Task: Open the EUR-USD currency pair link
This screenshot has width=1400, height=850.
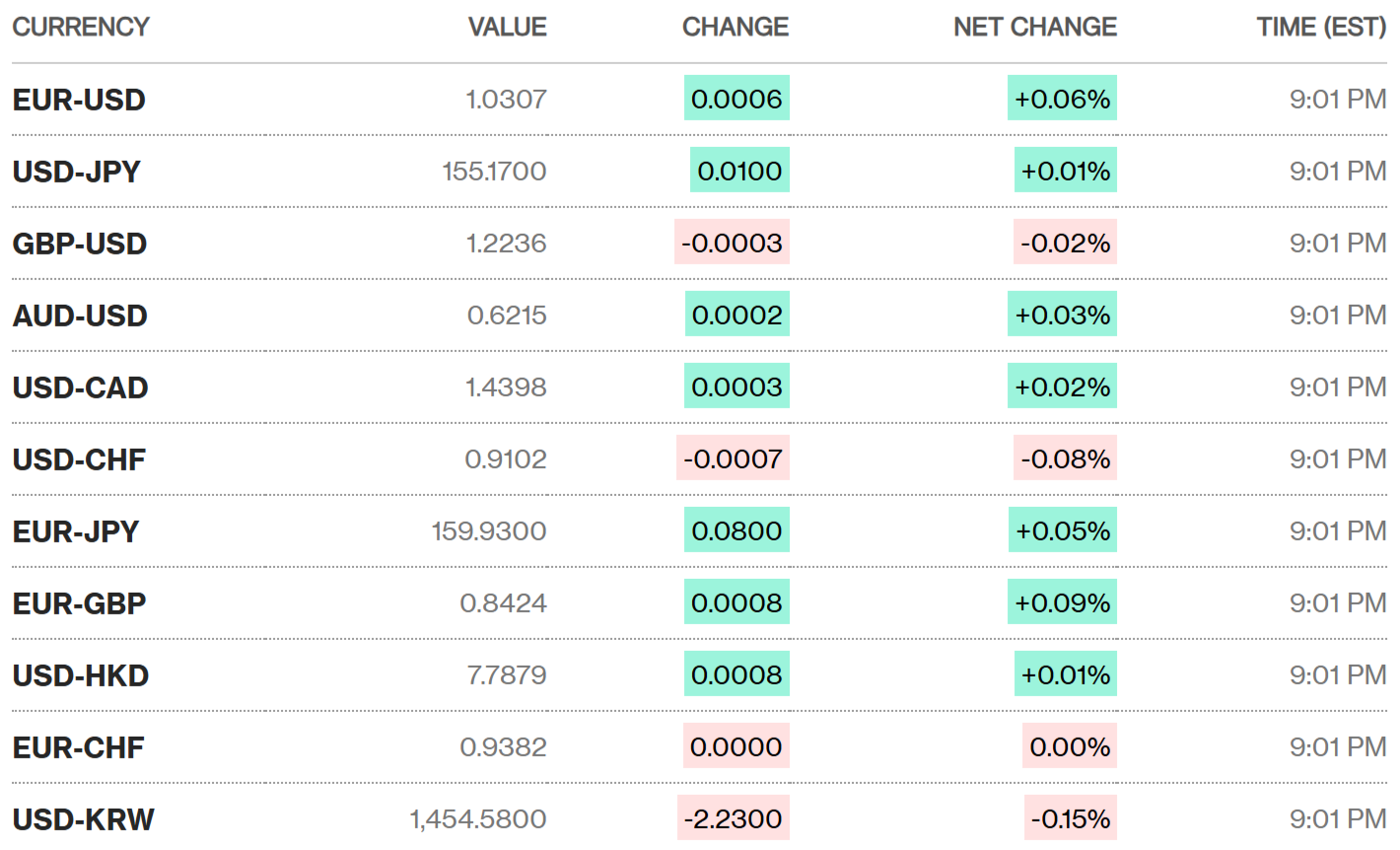Action: click(79, 100)
